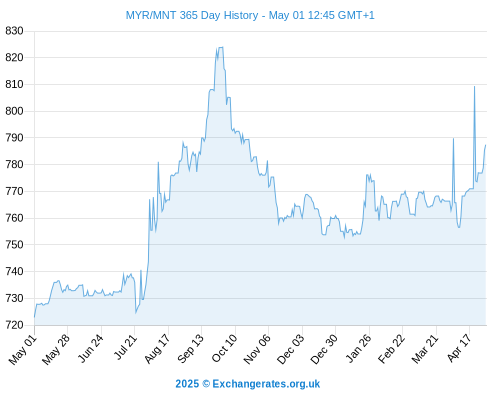The image size is (495, 400).
Task: Click the 830 y-axis value label
Action: point(14,31)
